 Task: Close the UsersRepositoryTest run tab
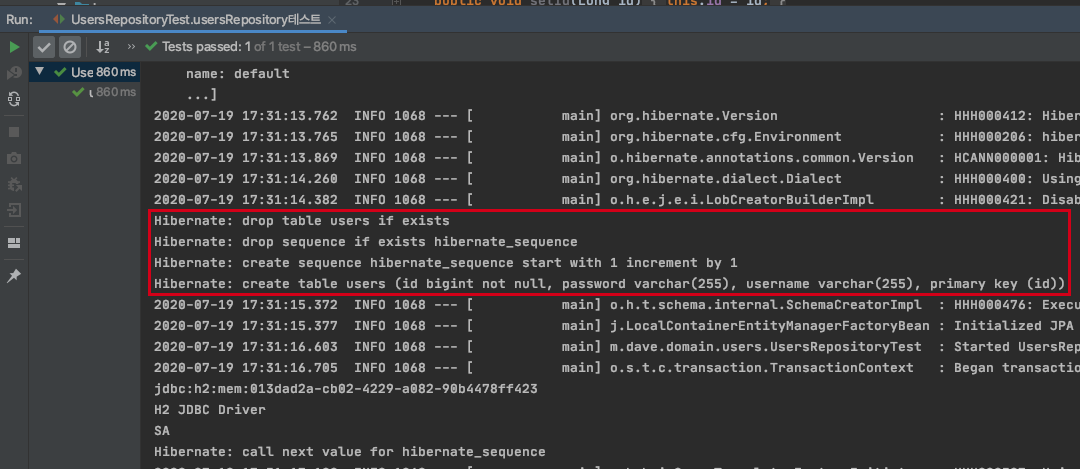pos(333,21)
